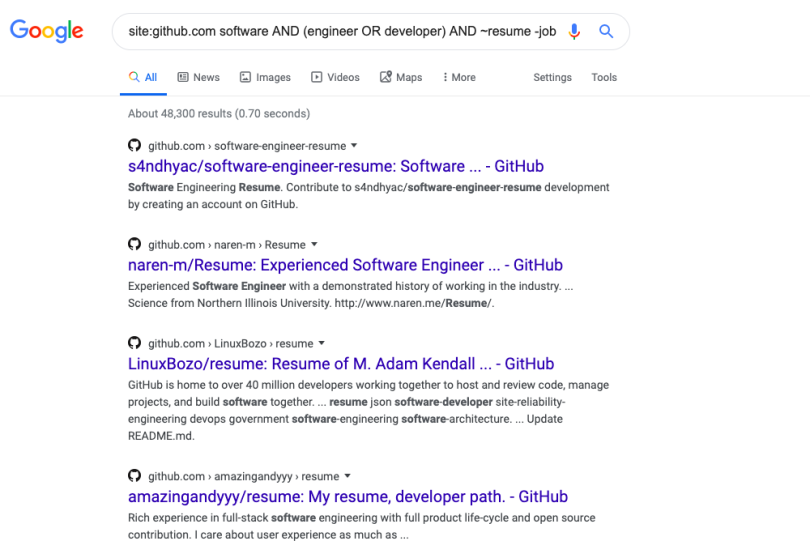Open amazingandyyy/resume developer path link
The width and height of the screenshot is (810, 541).
click(348, 497)
